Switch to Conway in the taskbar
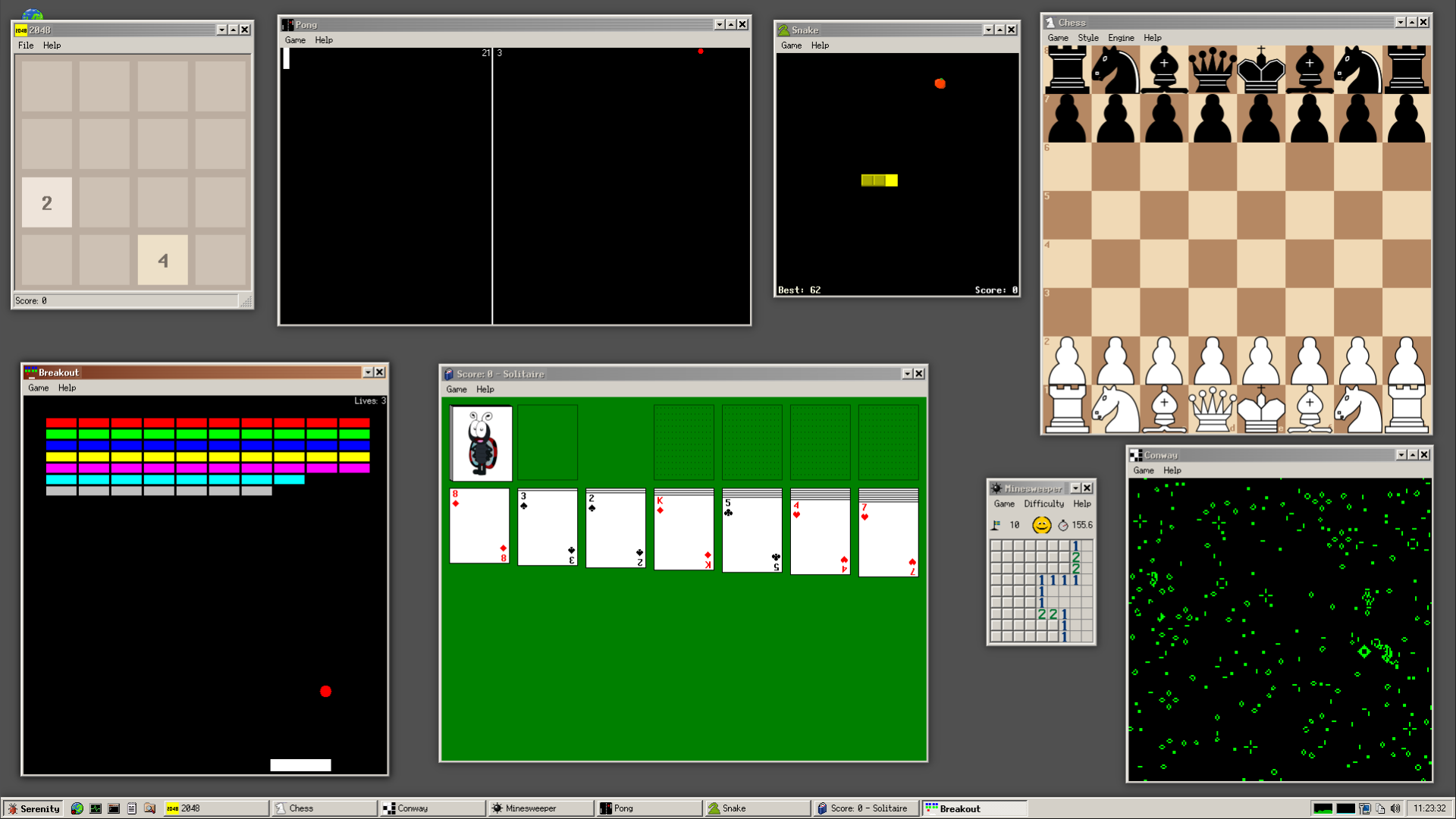The width and height of the screenshot is (1456, 819). (x=432, y=808)
